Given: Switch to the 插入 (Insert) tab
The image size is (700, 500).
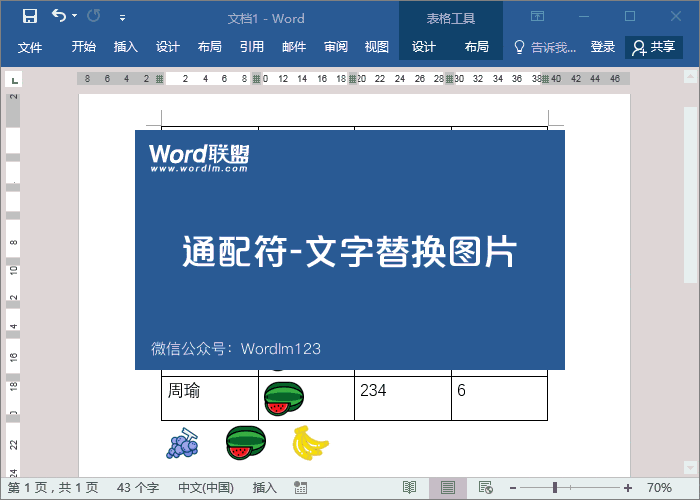Looking at the screenshot, I should coord(125,46).
